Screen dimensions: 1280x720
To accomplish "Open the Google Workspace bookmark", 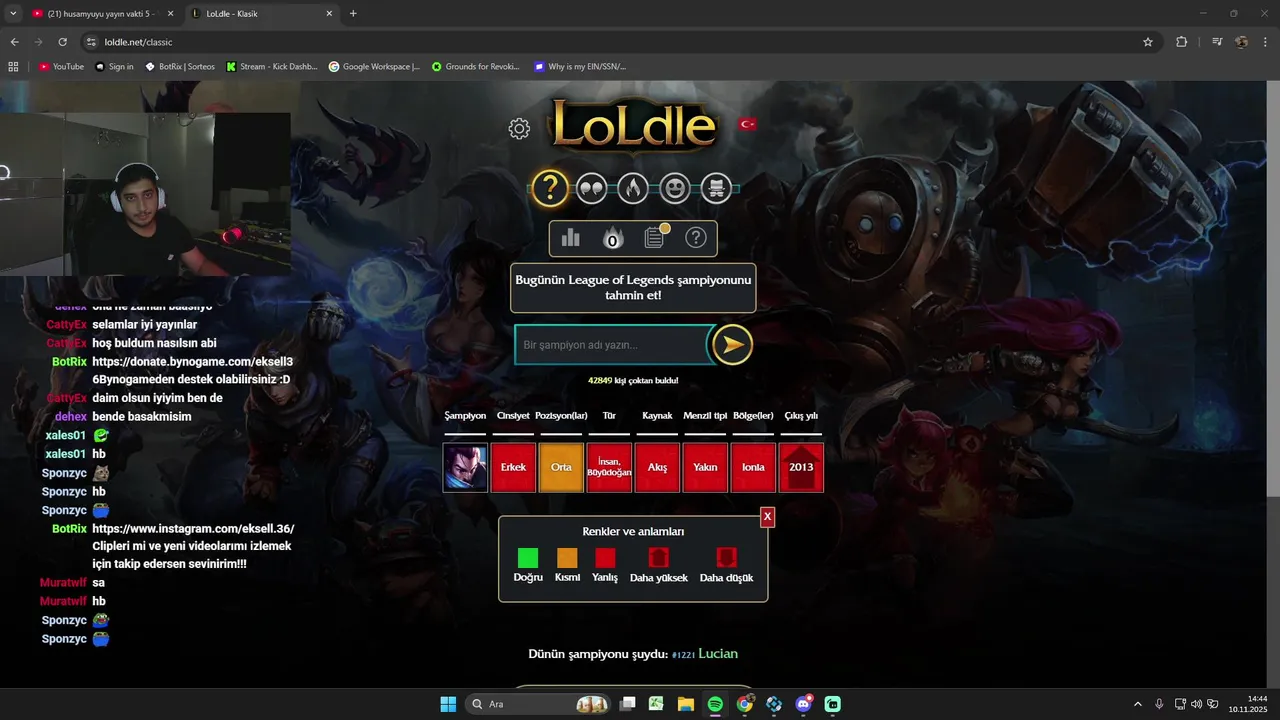I will point(374,67).
